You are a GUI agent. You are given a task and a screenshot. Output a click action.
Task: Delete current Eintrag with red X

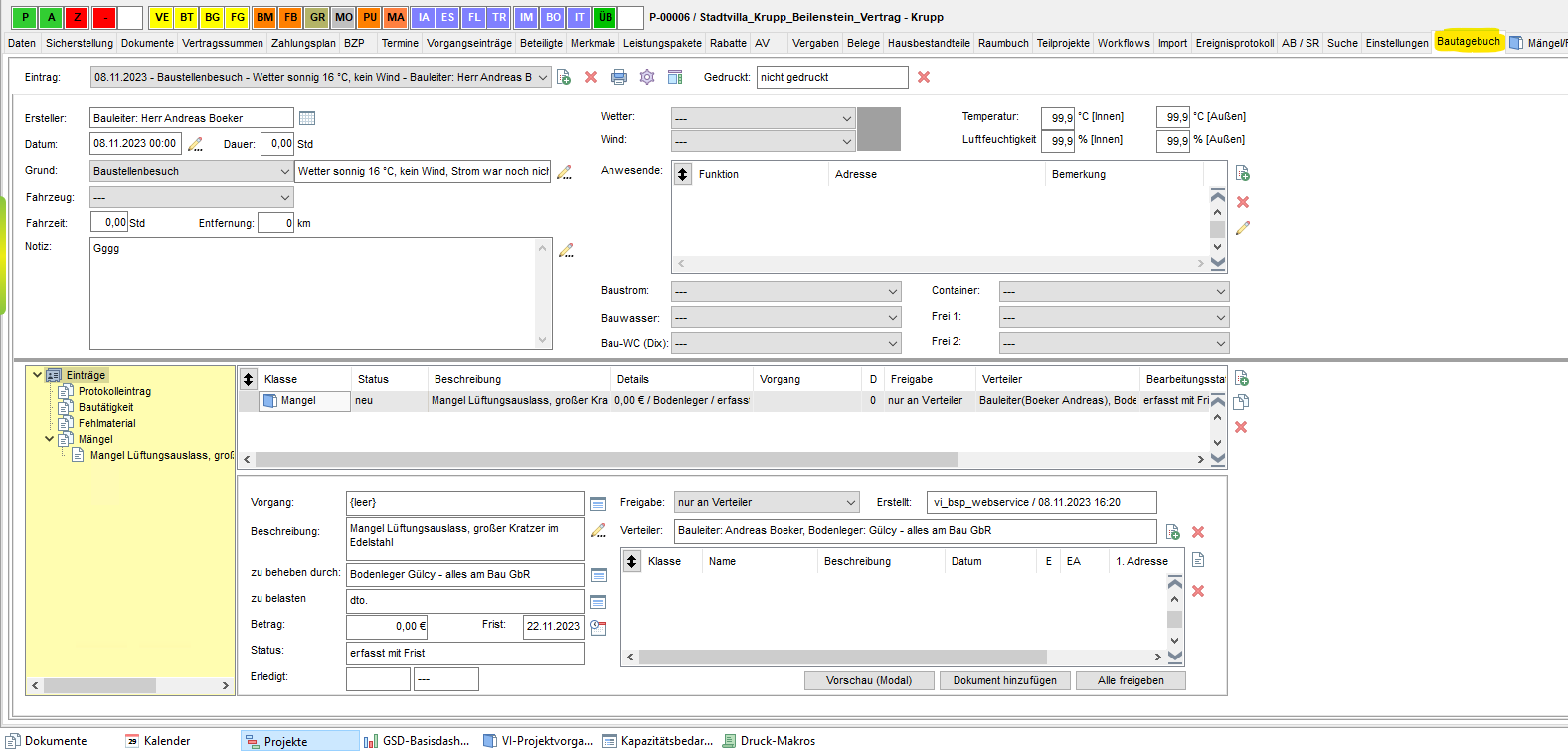point(591,77)
